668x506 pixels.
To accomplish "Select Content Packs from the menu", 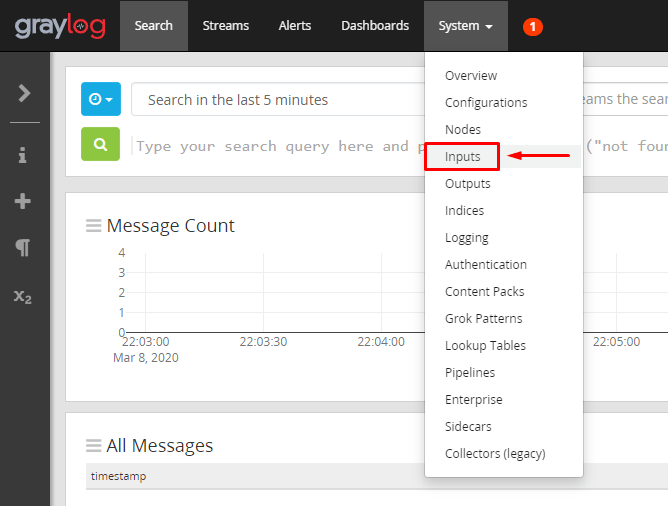I will pyautogui.click(x=484, y=292).
